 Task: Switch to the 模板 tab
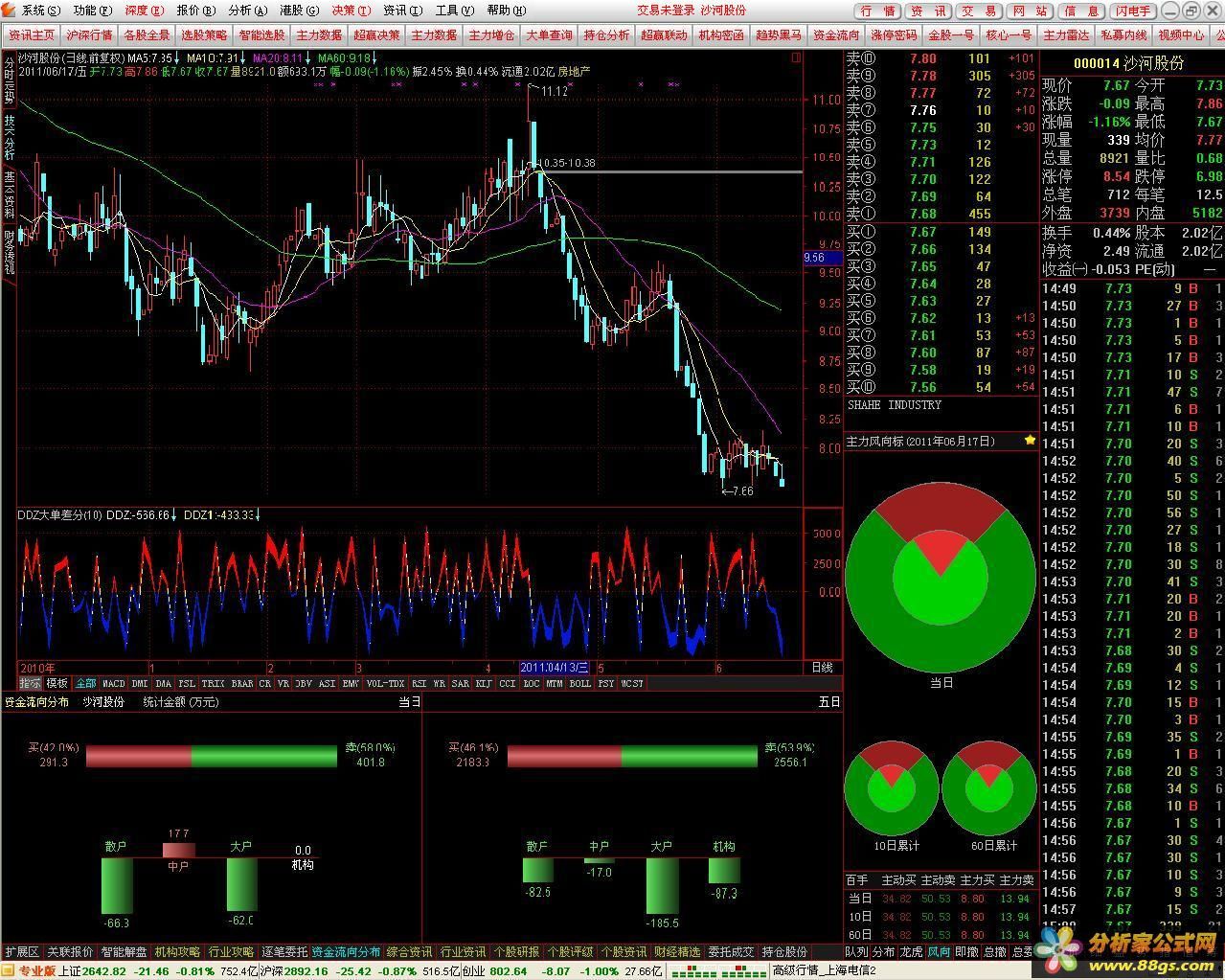pyautogui.click(x=57, y=684)
